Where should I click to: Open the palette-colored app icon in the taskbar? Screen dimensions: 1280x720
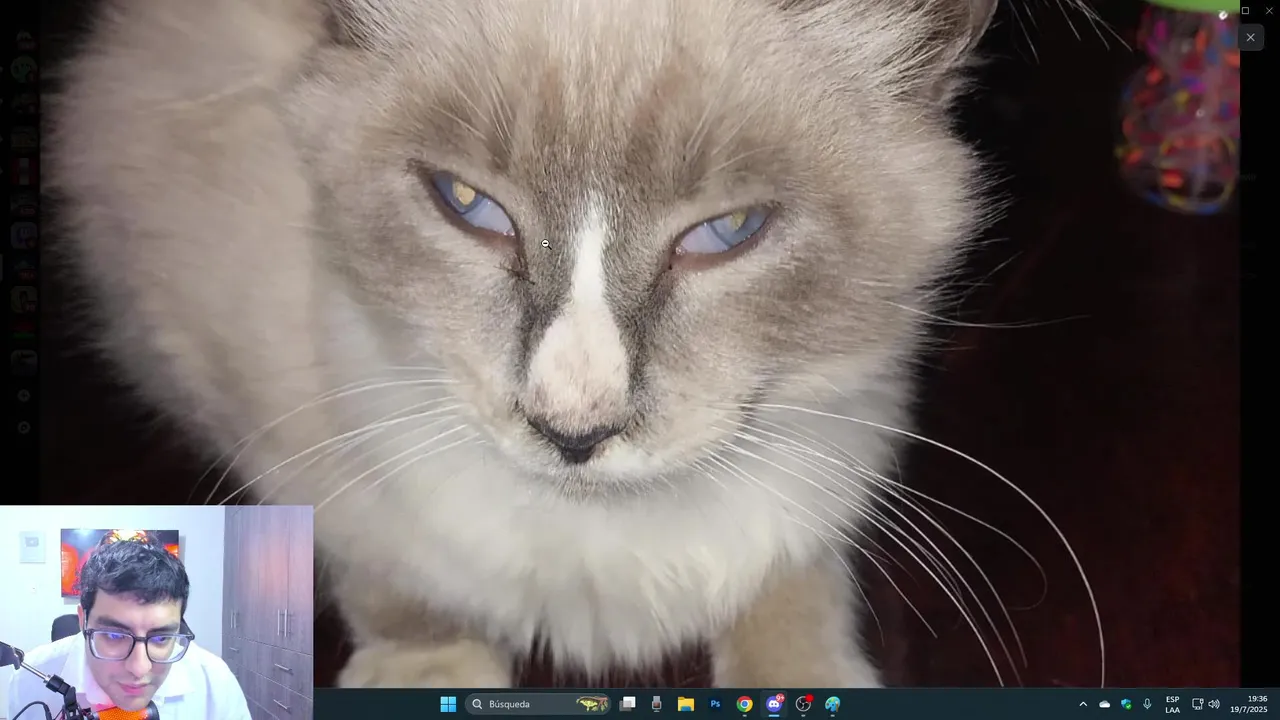pyautogui.click(x=832, y=704)
